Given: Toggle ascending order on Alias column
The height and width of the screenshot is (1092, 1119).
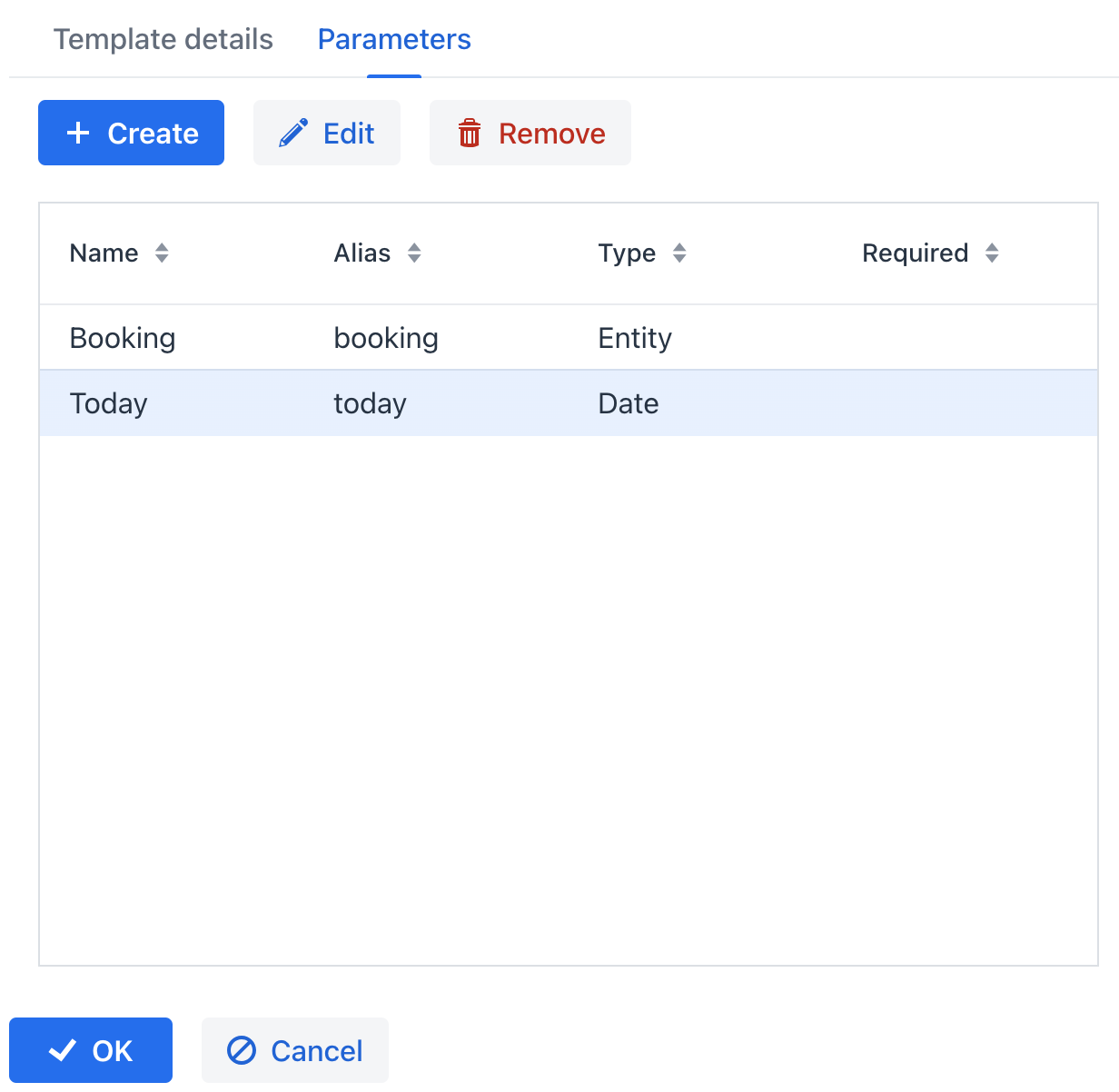Looking at the screenshot, I should (414, 249).
